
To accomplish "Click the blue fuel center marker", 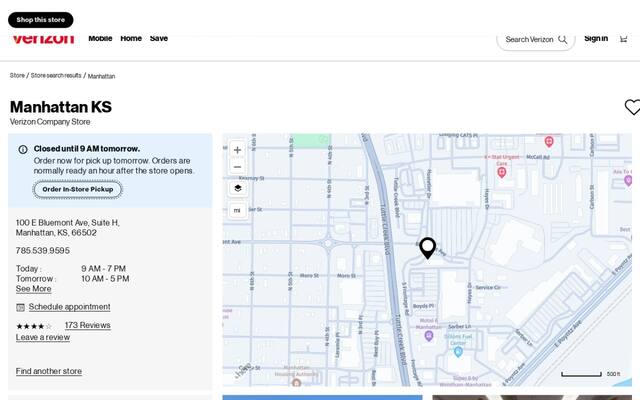I will click(458, 352).
